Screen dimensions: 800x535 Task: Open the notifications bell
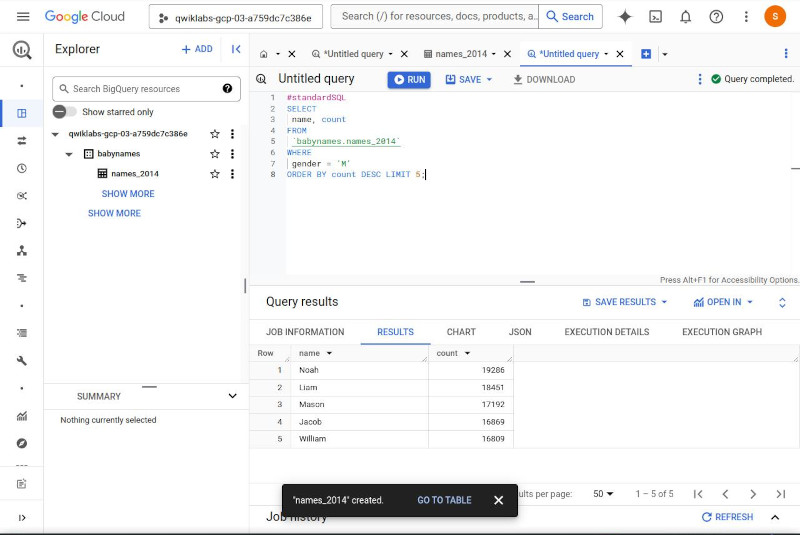685,17
